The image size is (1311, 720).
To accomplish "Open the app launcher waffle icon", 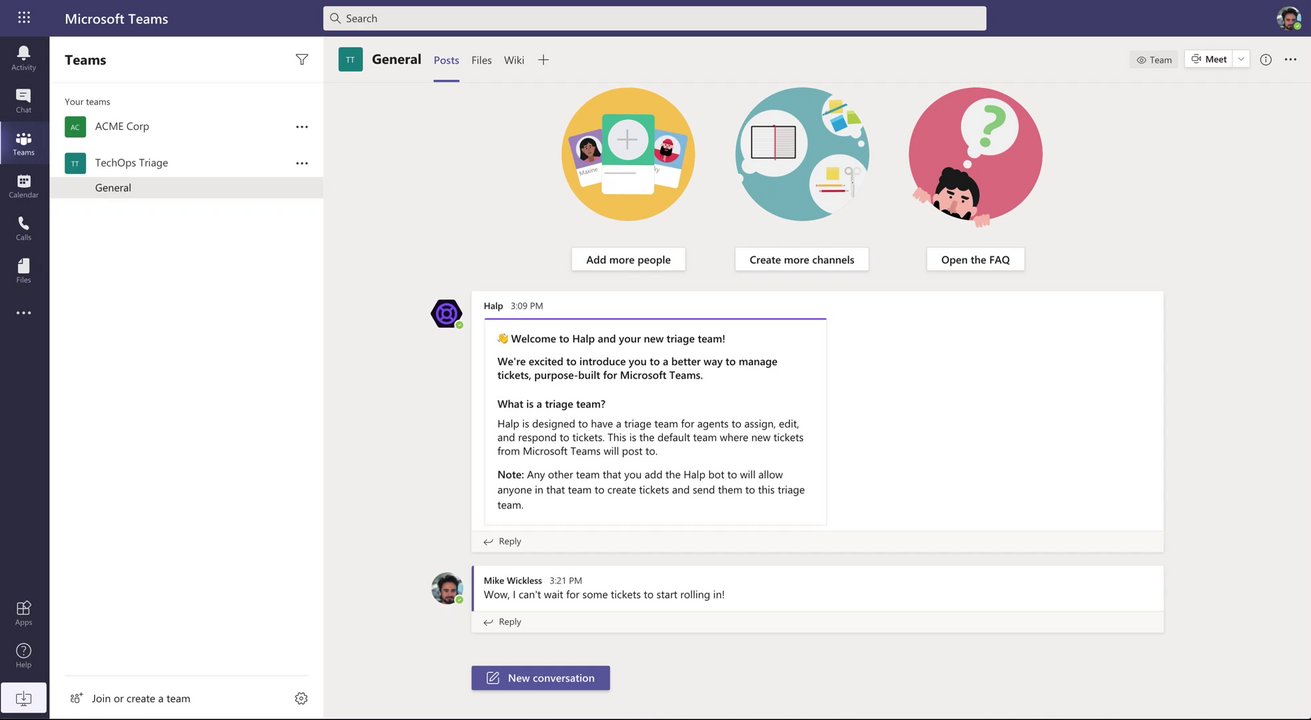I will (24, 18).
